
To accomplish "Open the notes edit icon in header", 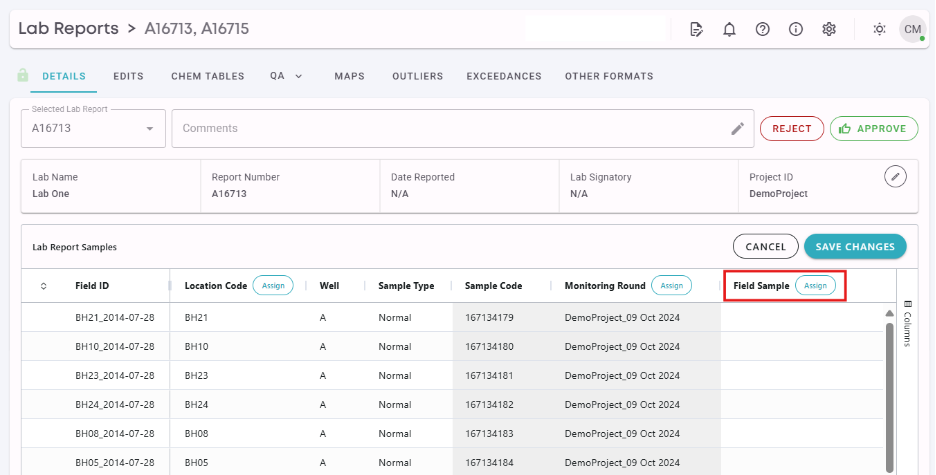I will tap(696, 29).
